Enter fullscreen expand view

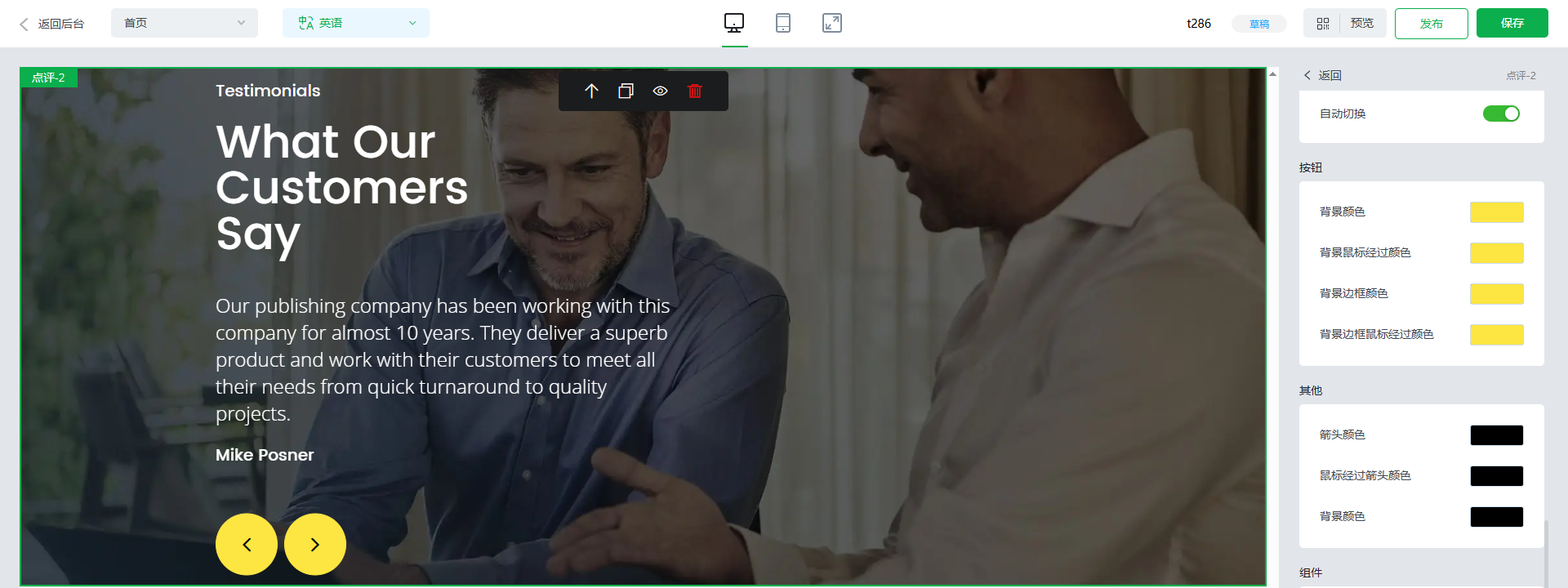click(832, 23)
